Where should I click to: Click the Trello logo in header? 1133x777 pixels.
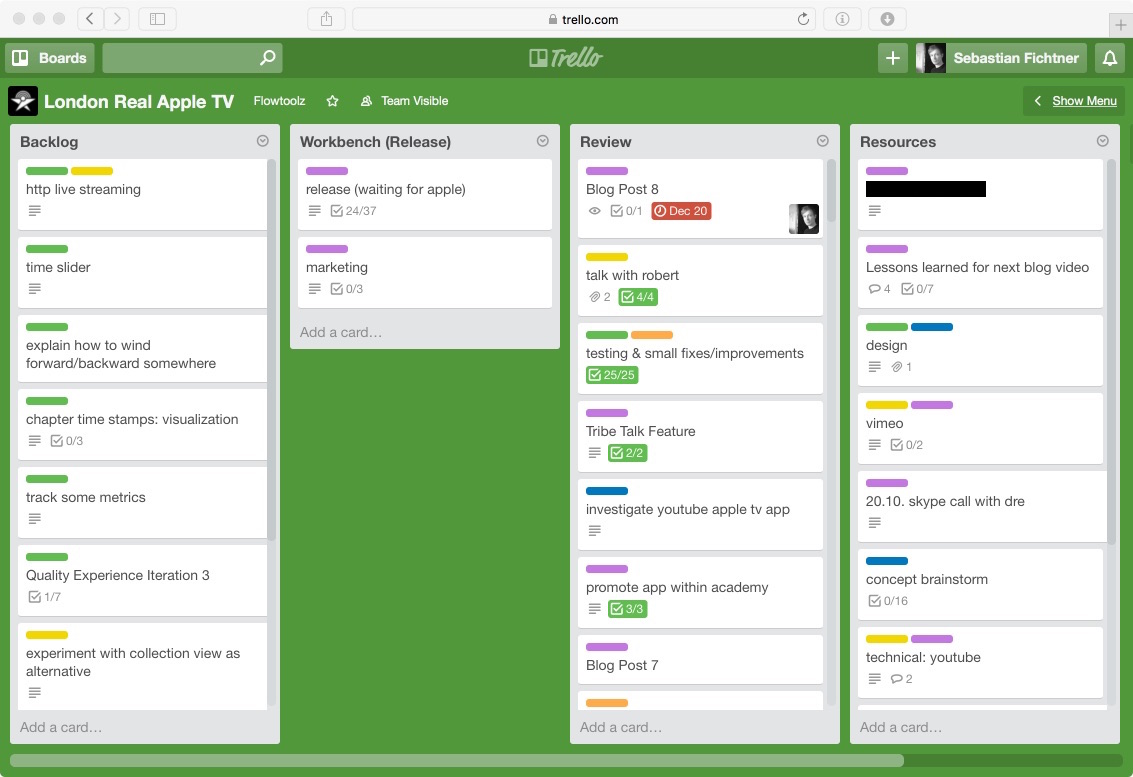click(566, 58)
